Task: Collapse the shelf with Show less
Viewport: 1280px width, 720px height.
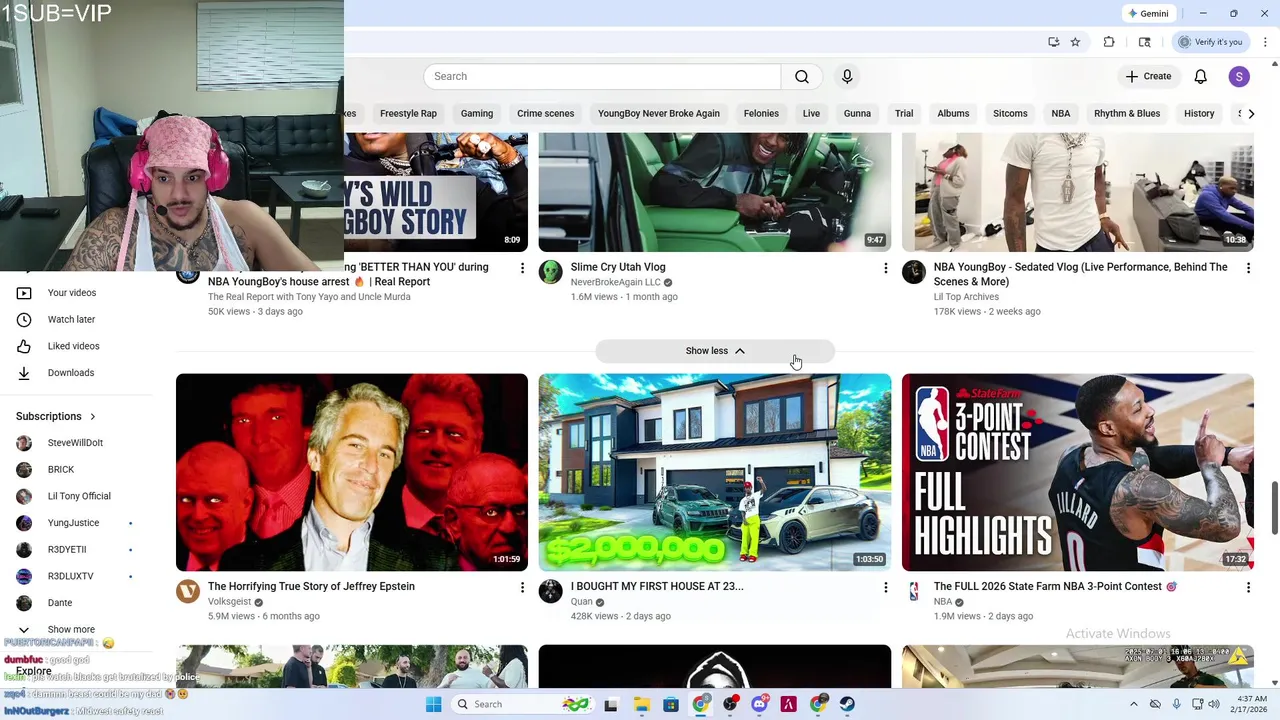Action: coord(715,351)
